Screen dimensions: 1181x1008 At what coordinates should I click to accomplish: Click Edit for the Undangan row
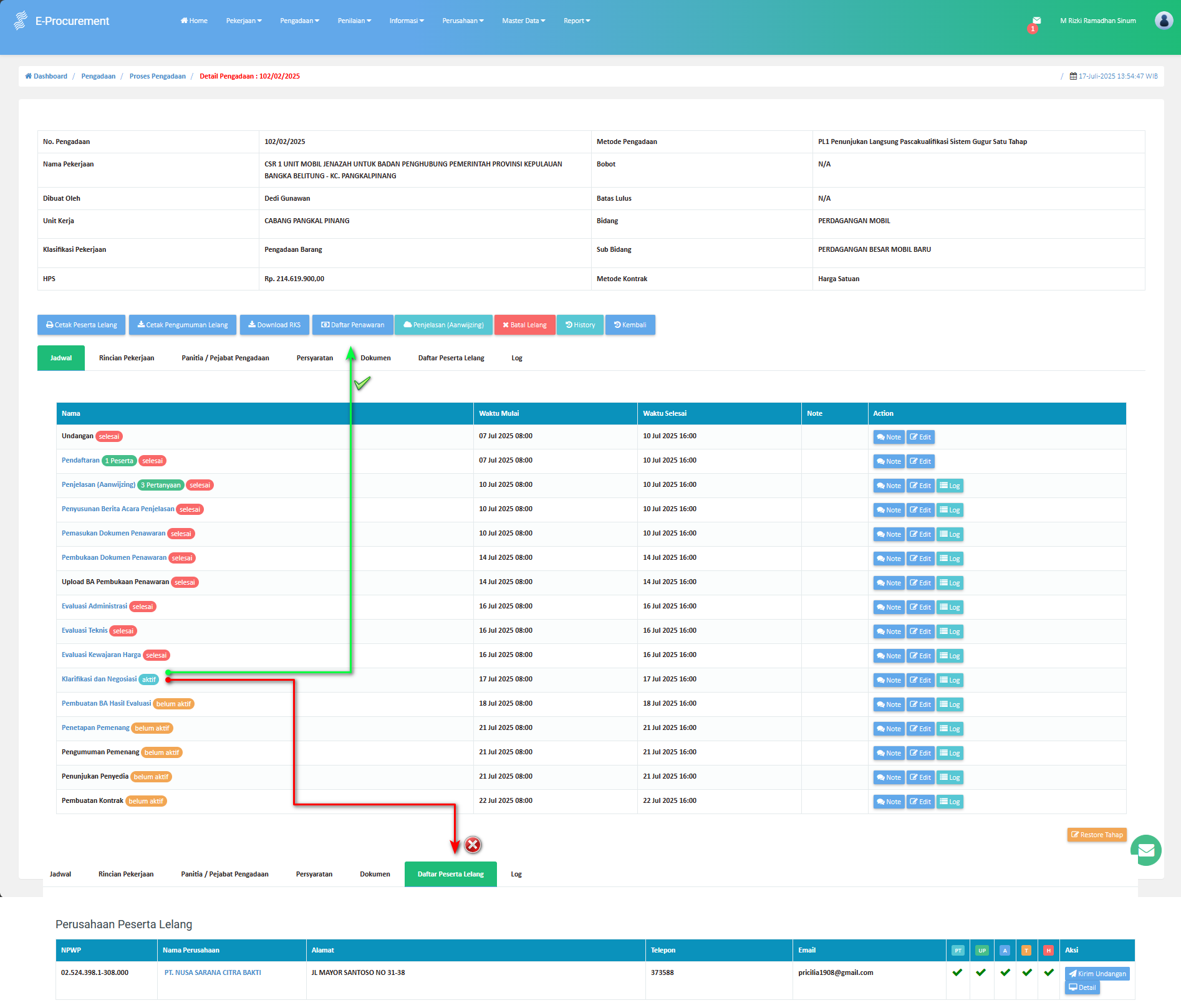pyautogui.click(x=920, y=437)
